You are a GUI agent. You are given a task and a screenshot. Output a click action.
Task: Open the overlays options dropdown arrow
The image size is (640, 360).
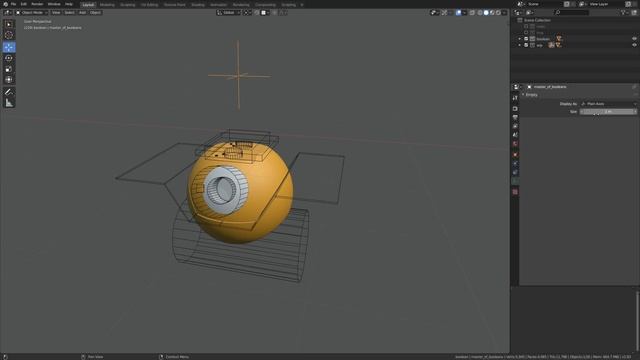pos(464,13)
